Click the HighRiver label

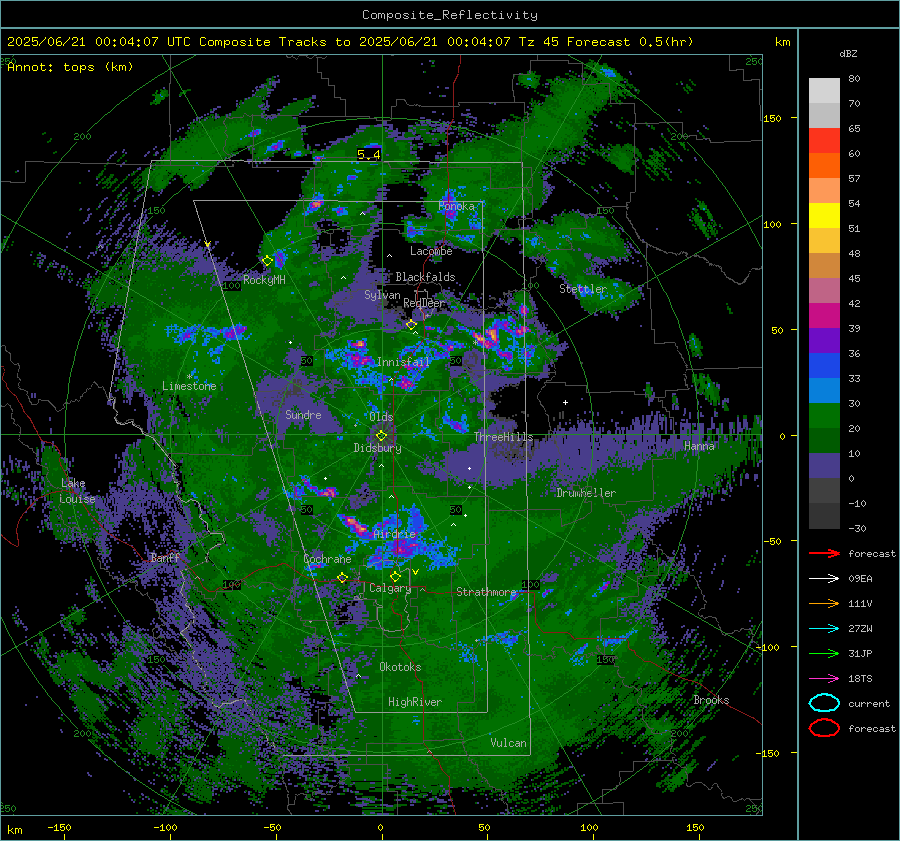pos(415,702)
